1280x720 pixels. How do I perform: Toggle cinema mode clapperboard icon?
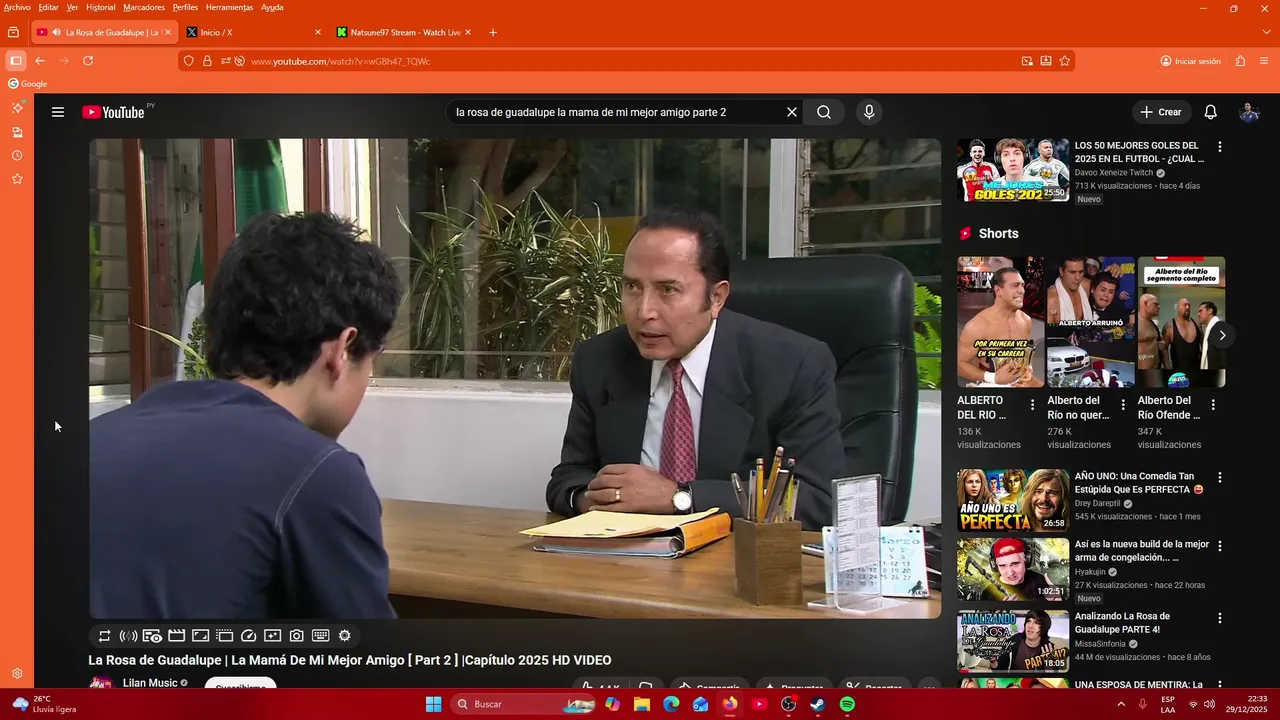coord(176,636)
